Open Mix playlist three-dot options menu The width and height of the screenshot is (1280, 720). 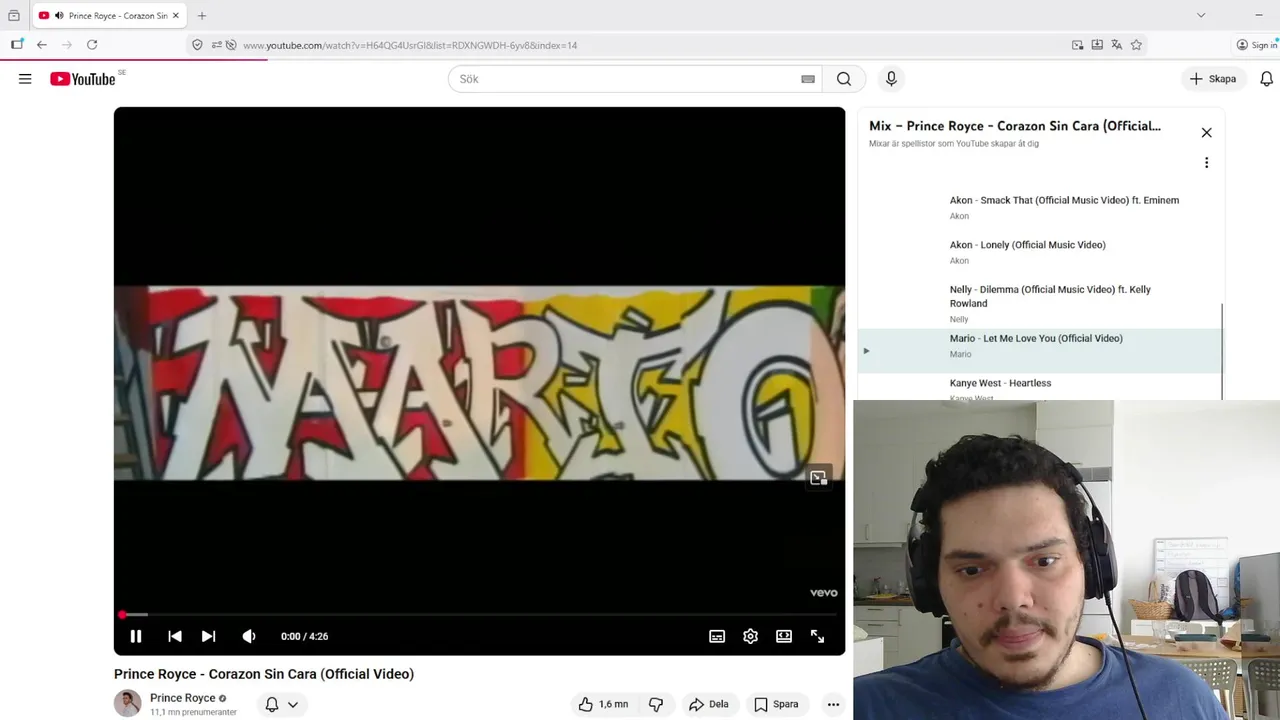1206,163
